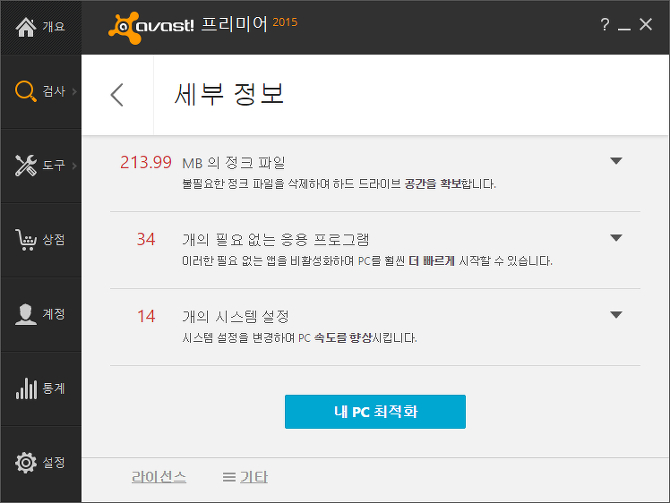Expand the 시스템 설정 details arrow
Image resolution: width=670 pixels, height=503 pixels.
[x=616, y=315]
